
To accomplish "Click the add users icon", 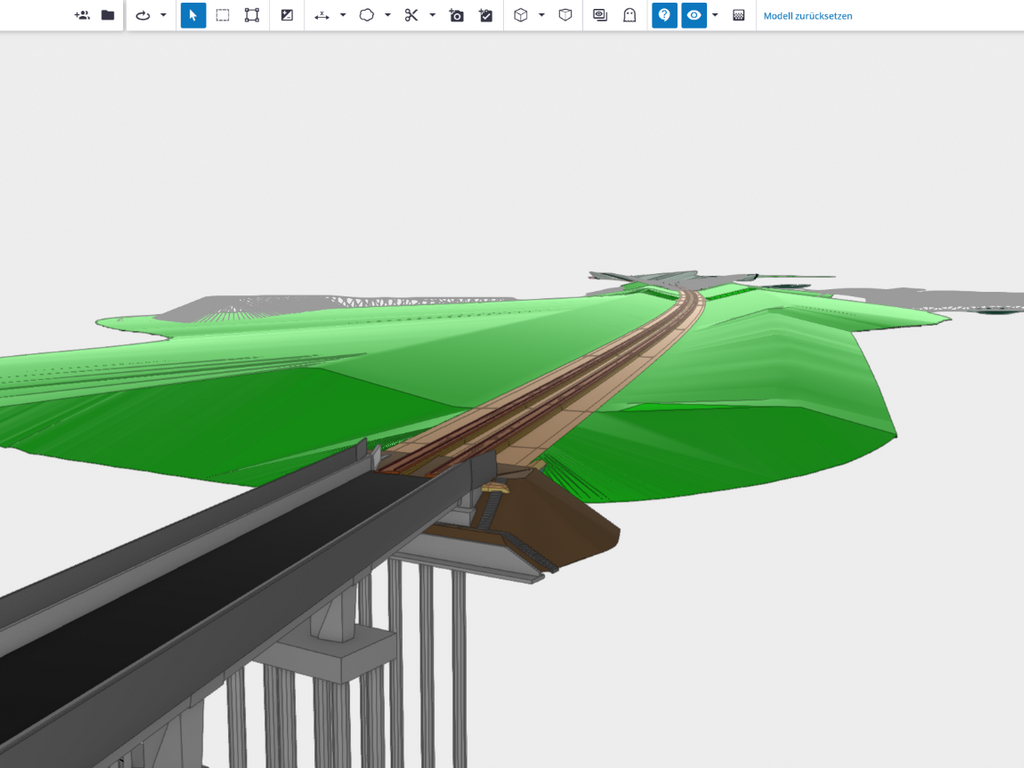I will [x=82, y=15].
